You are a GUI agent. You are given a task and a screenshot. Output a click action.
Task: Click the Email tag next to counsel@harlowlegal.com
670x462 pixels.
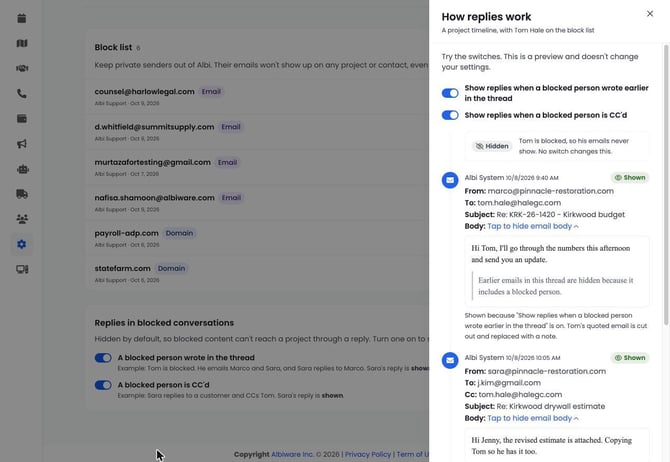[211, 91]
